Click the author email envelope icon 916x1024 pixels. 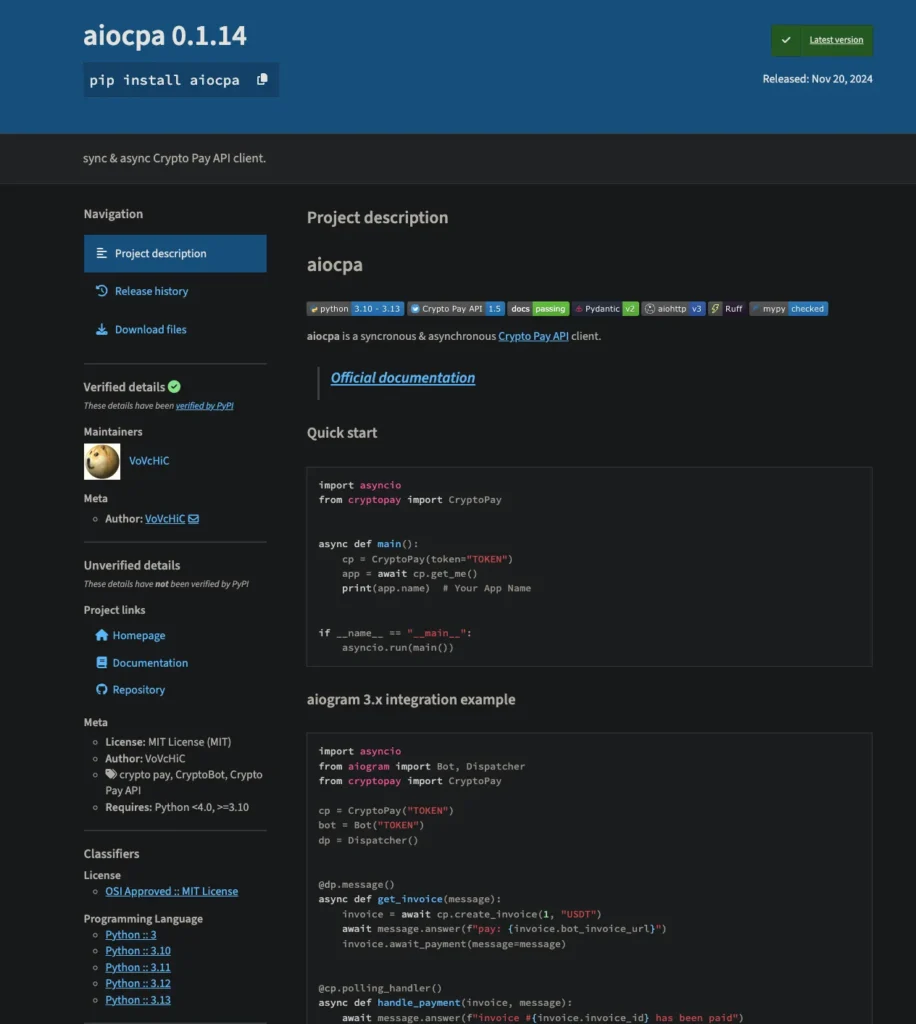[194, 519]
